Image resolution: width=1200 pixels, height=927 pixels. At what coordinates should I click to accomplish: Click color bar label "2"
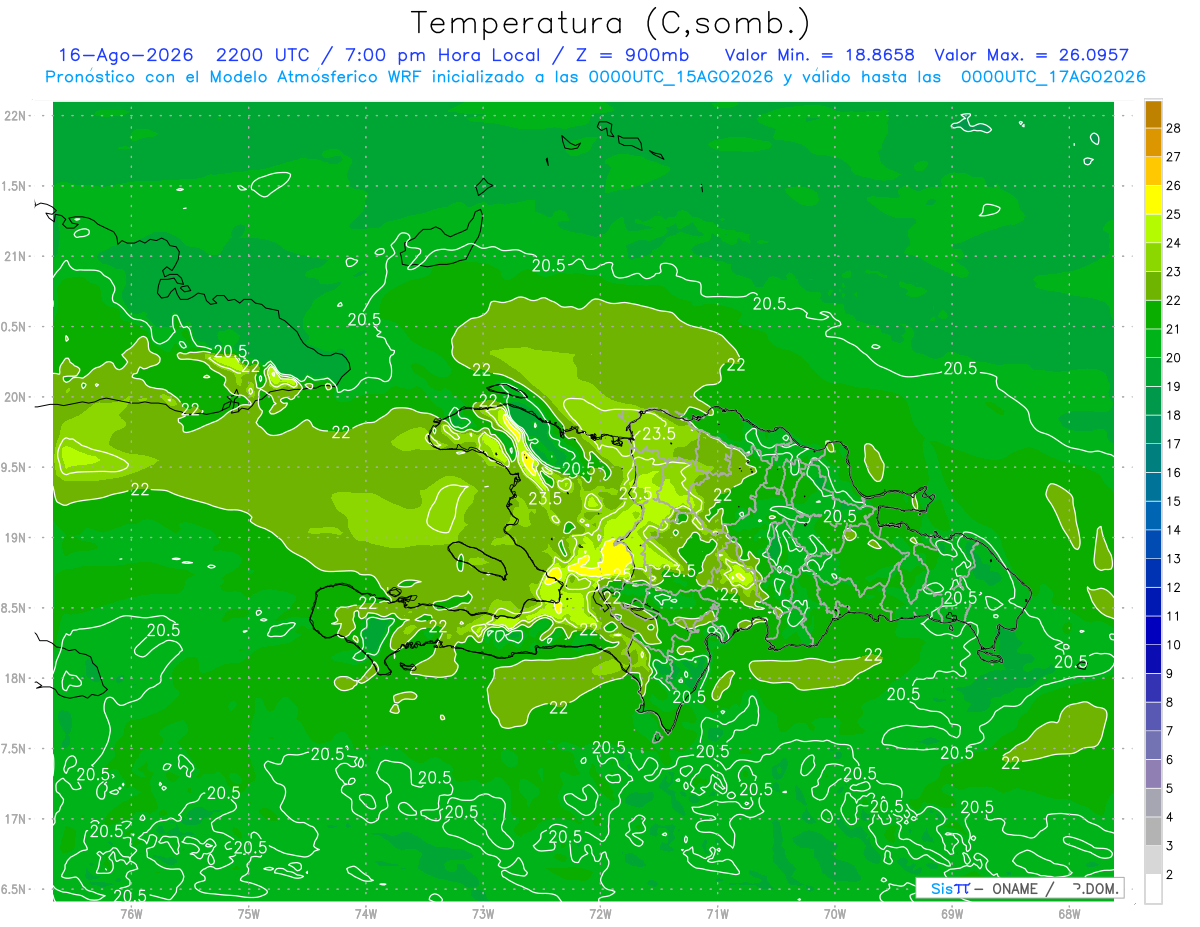pyautogui.click(x=1170, y=875)
